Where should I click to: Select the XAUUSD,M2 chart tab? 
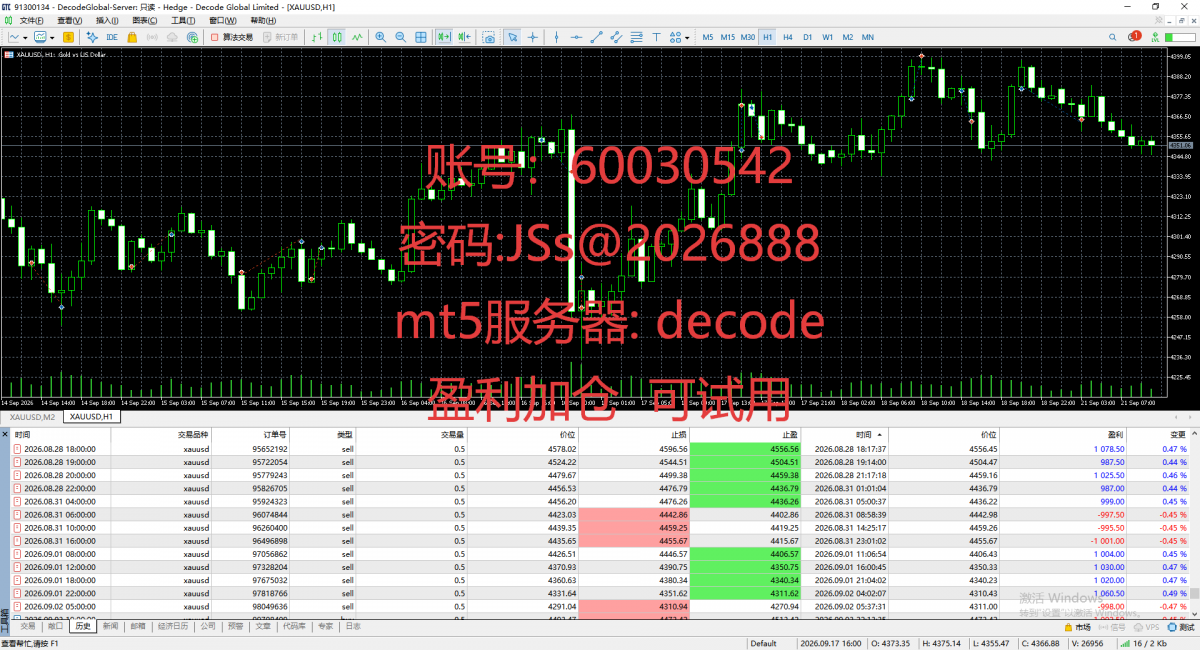pos(32,416)
